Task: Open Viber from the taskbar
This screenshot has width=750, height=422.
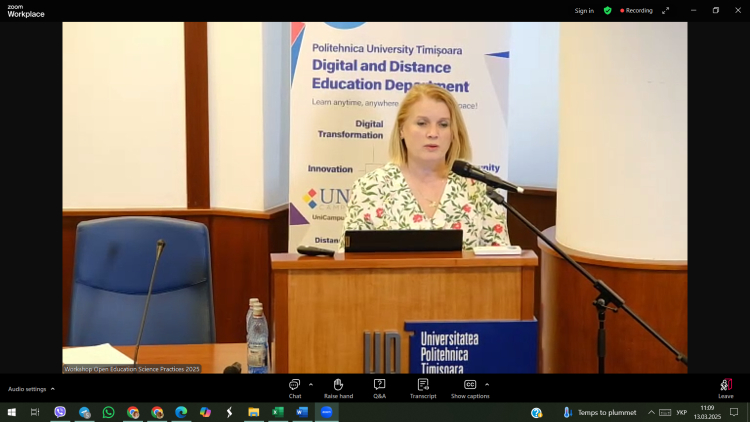Action: tap(60, 412)
